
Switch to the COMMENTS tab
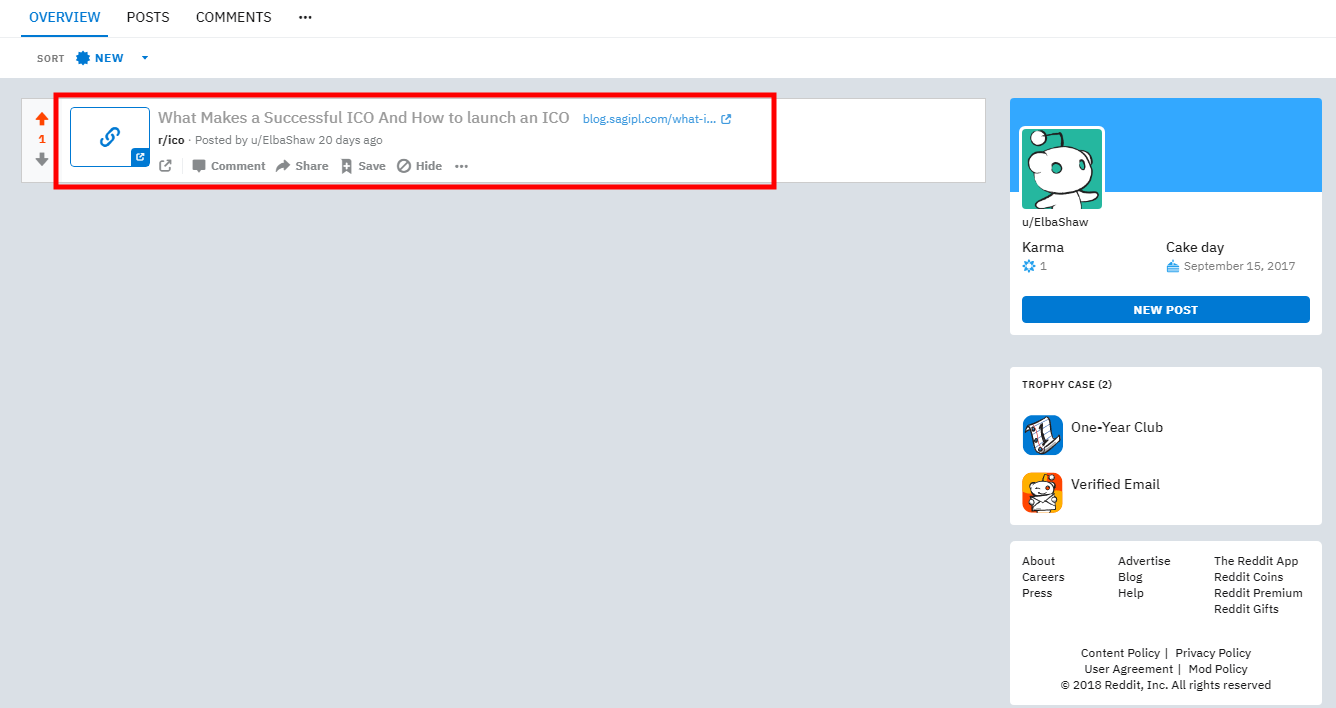(x=234, y=17)
